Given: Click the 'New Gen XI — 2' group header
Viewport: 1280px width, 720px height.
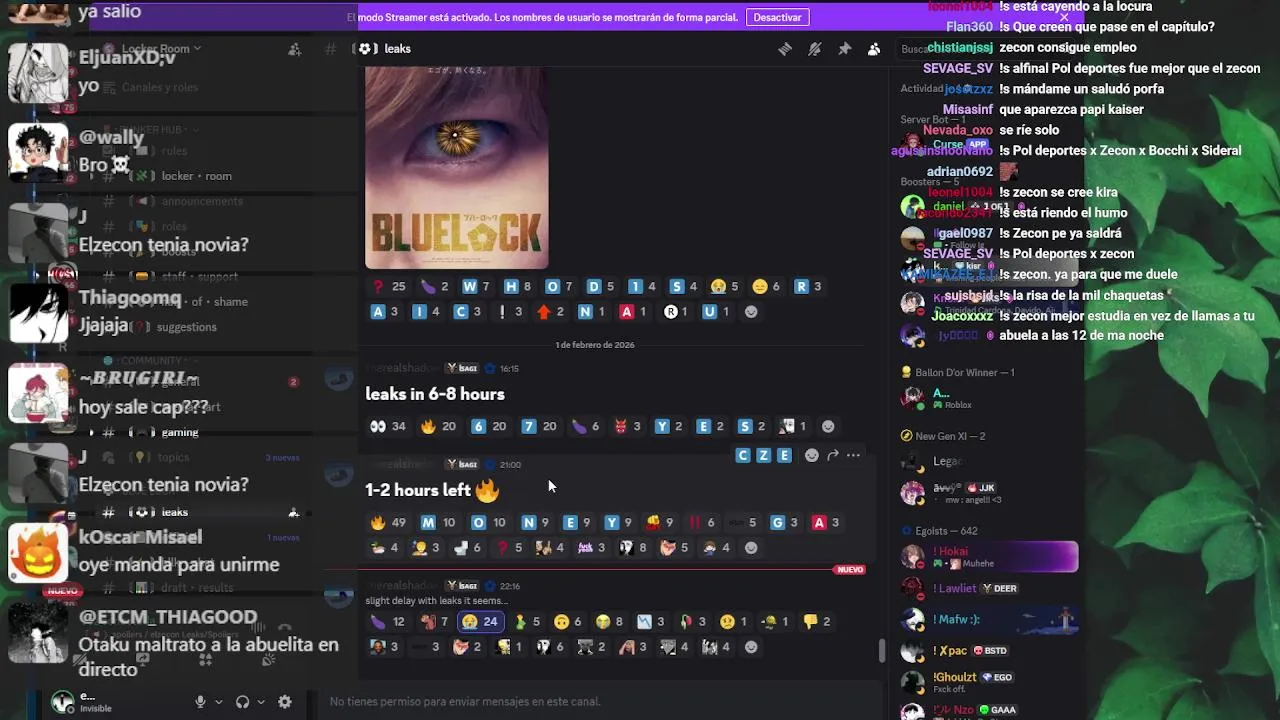Looking at the screenshot, I should [x=942, y=436].
